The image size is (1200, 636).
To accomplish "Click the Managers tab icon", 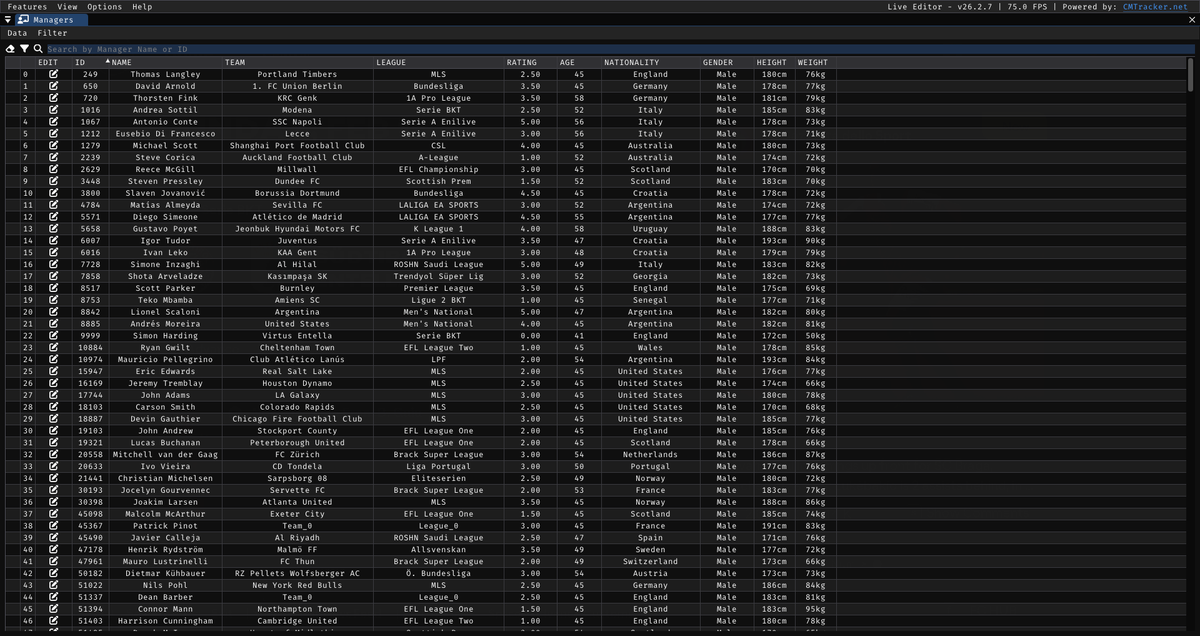I will [23, 19].
